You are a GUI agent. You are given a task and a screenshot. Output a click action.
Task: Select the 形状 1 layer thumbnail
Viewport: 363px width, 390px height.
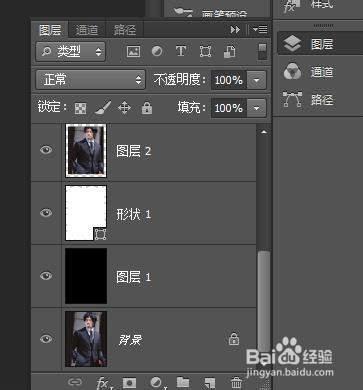[86, 213]
